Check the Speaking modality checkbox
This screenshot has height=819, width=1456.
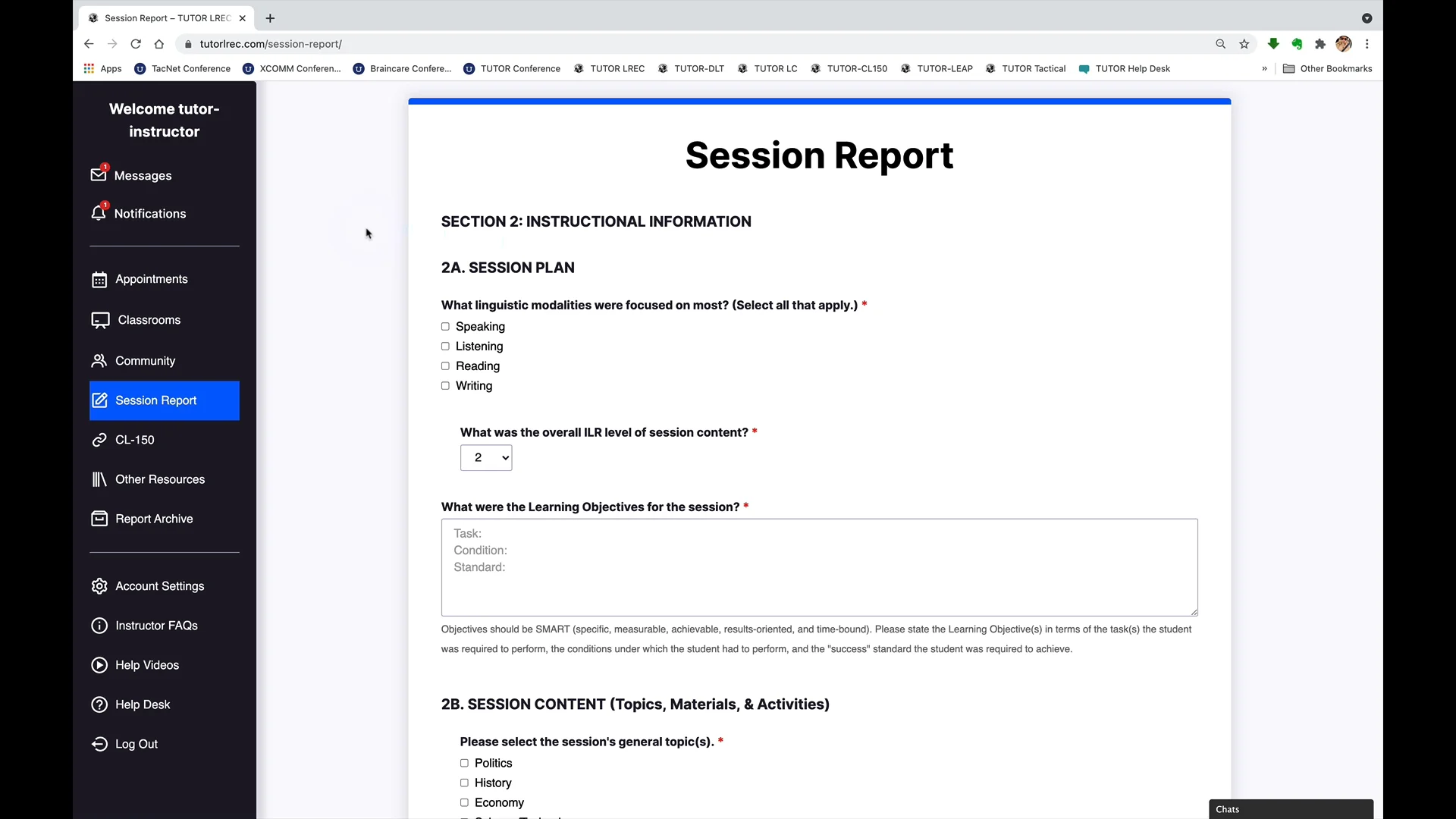point(445,327)
